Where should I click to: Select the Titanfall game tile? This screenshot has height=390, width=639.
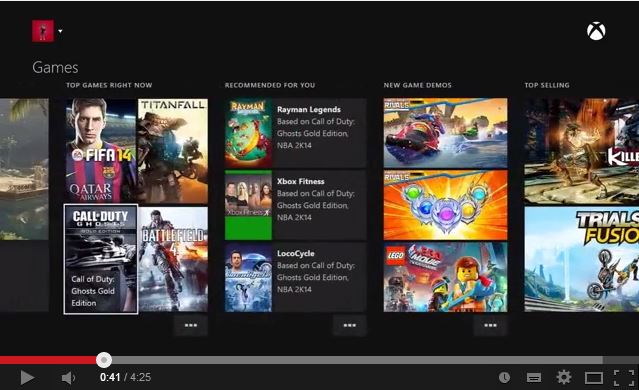[x=173, y=151]
